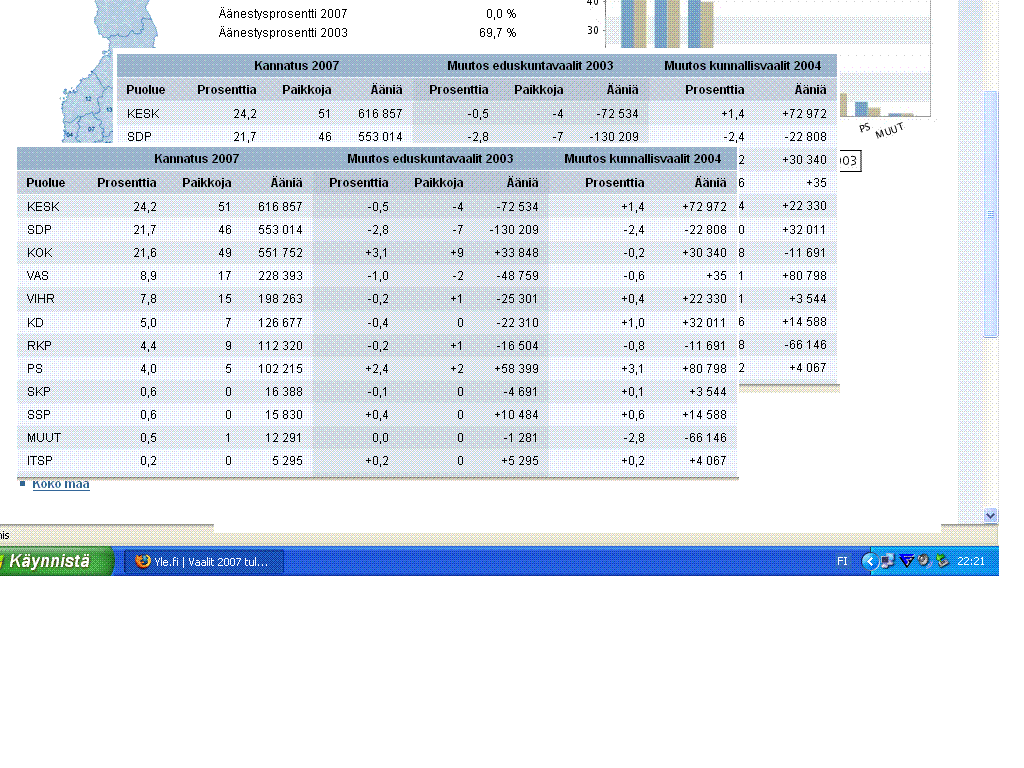Image resolution: width=1024 pixels, height=768 pixels.
Task: Select the ITSP party row
Action: click(377, 461)
